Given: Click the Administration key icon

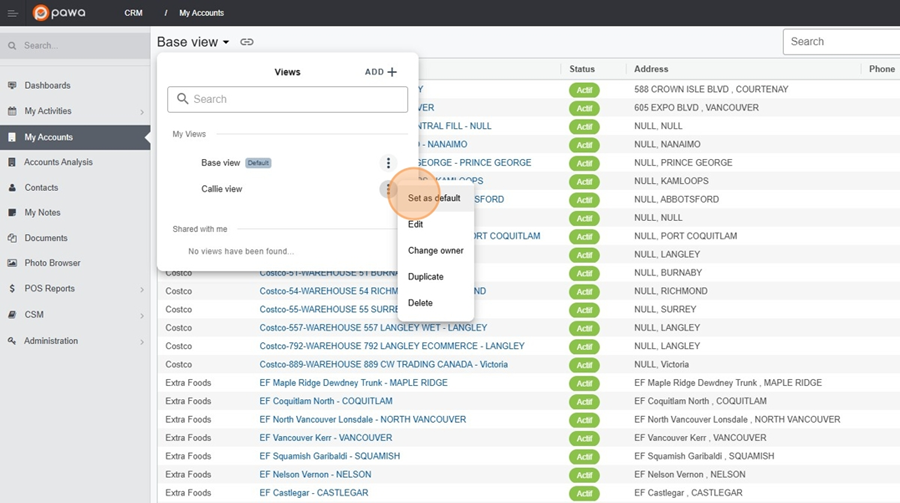Looking at the screenshot, I should click(x=12, y=341).
